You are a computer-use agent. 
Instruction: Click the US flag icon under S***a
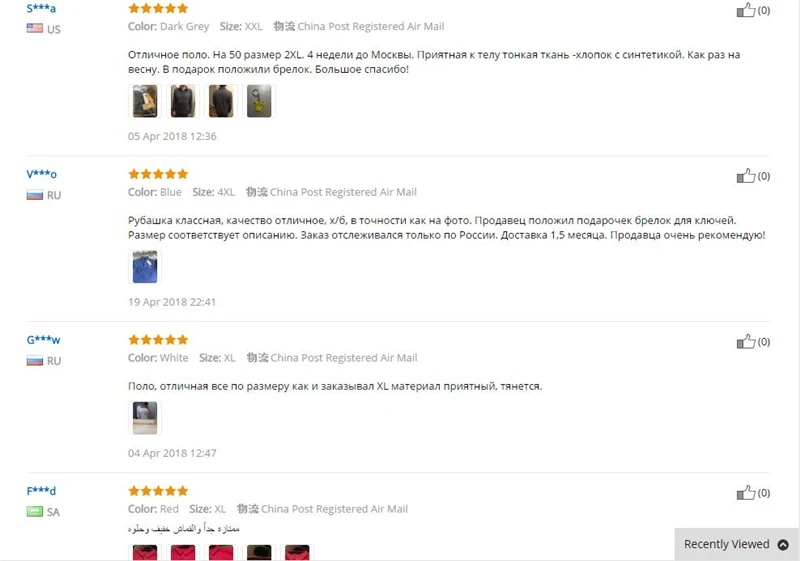pyautogui.click(x=35, y=29)
